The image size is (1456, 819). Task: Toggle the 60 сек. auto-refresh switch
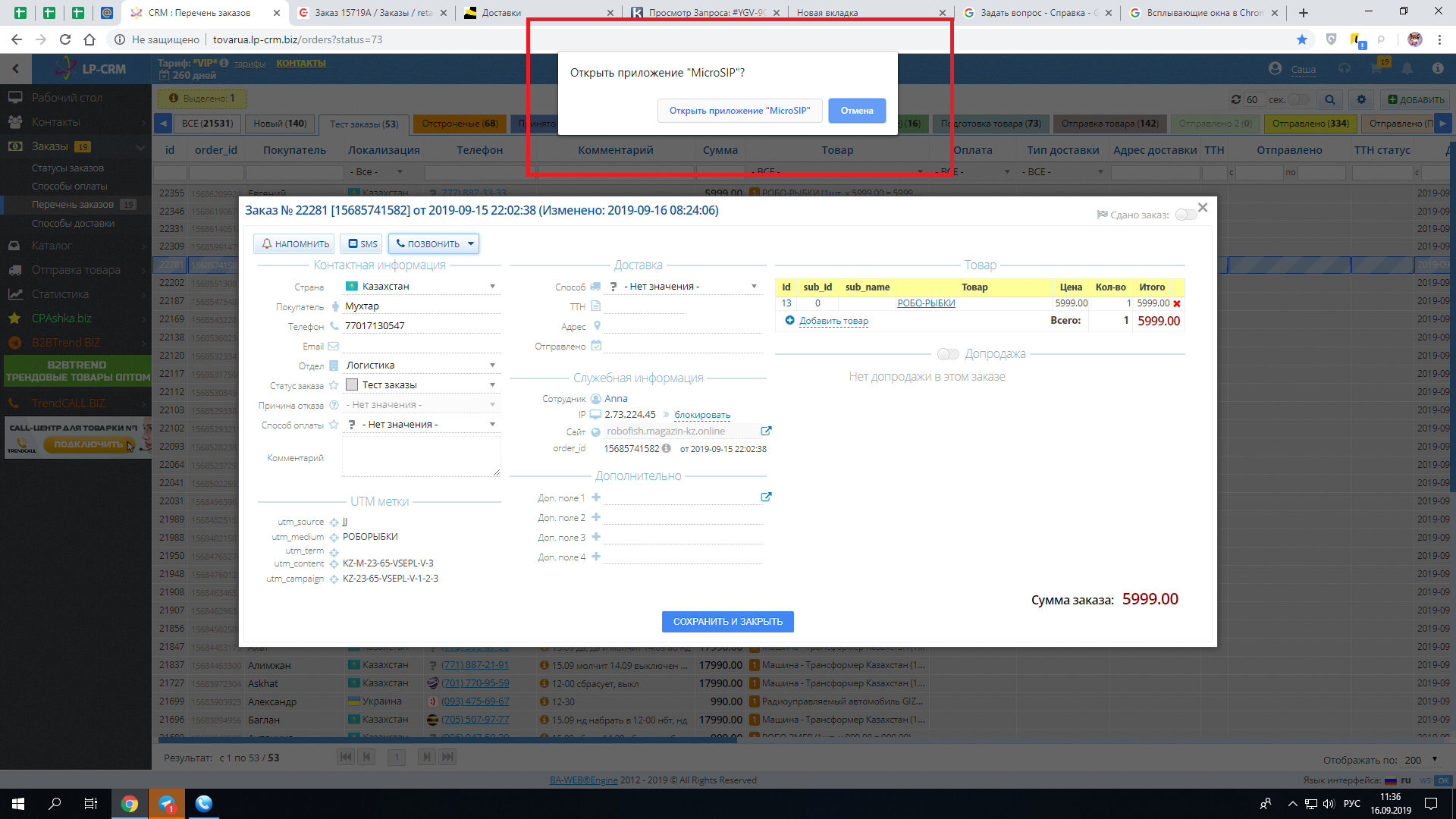tap(1298, 99)
